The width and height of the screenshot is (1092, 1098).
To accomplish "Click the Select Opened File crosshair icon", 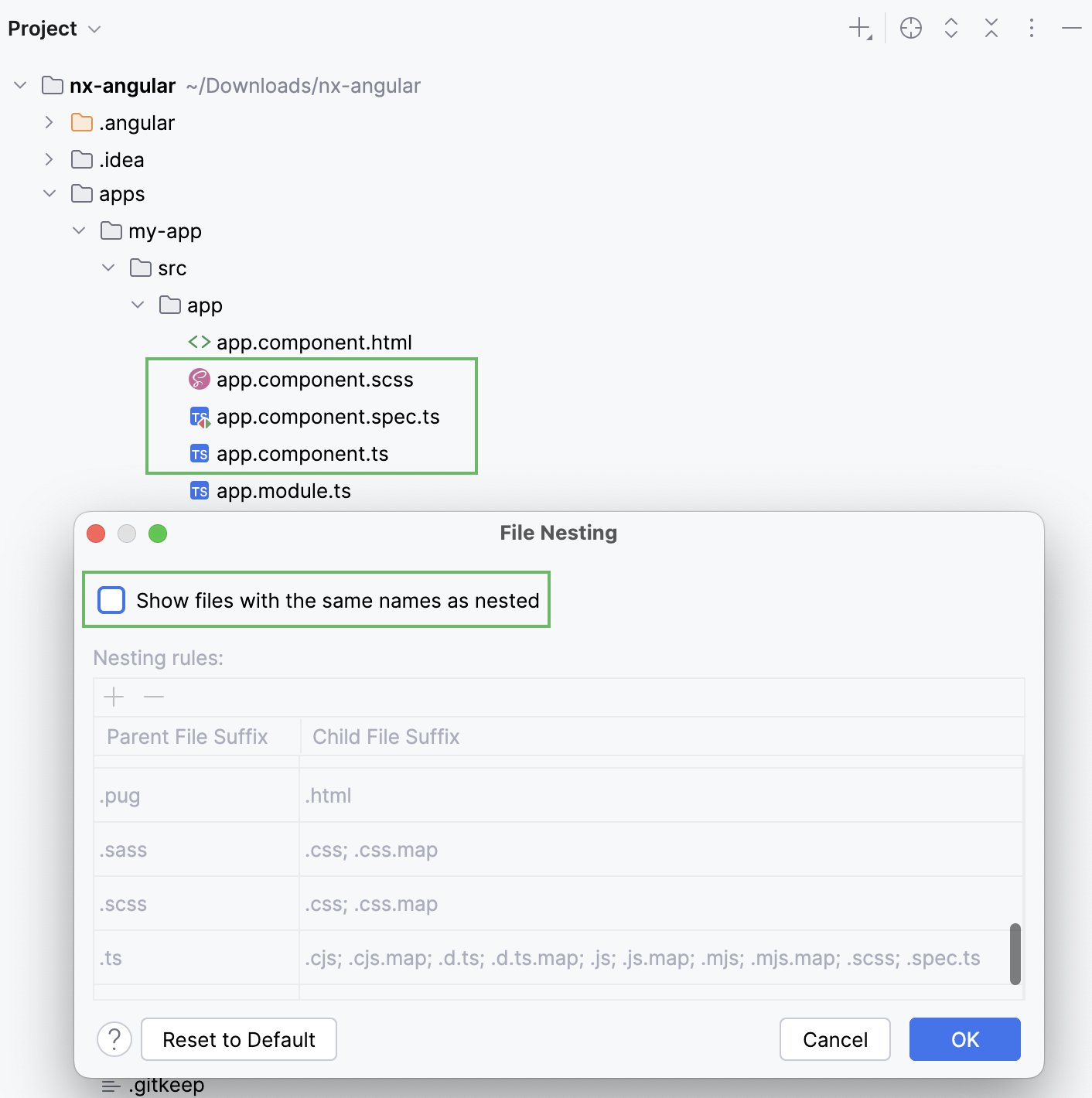I will click(911, 29).
